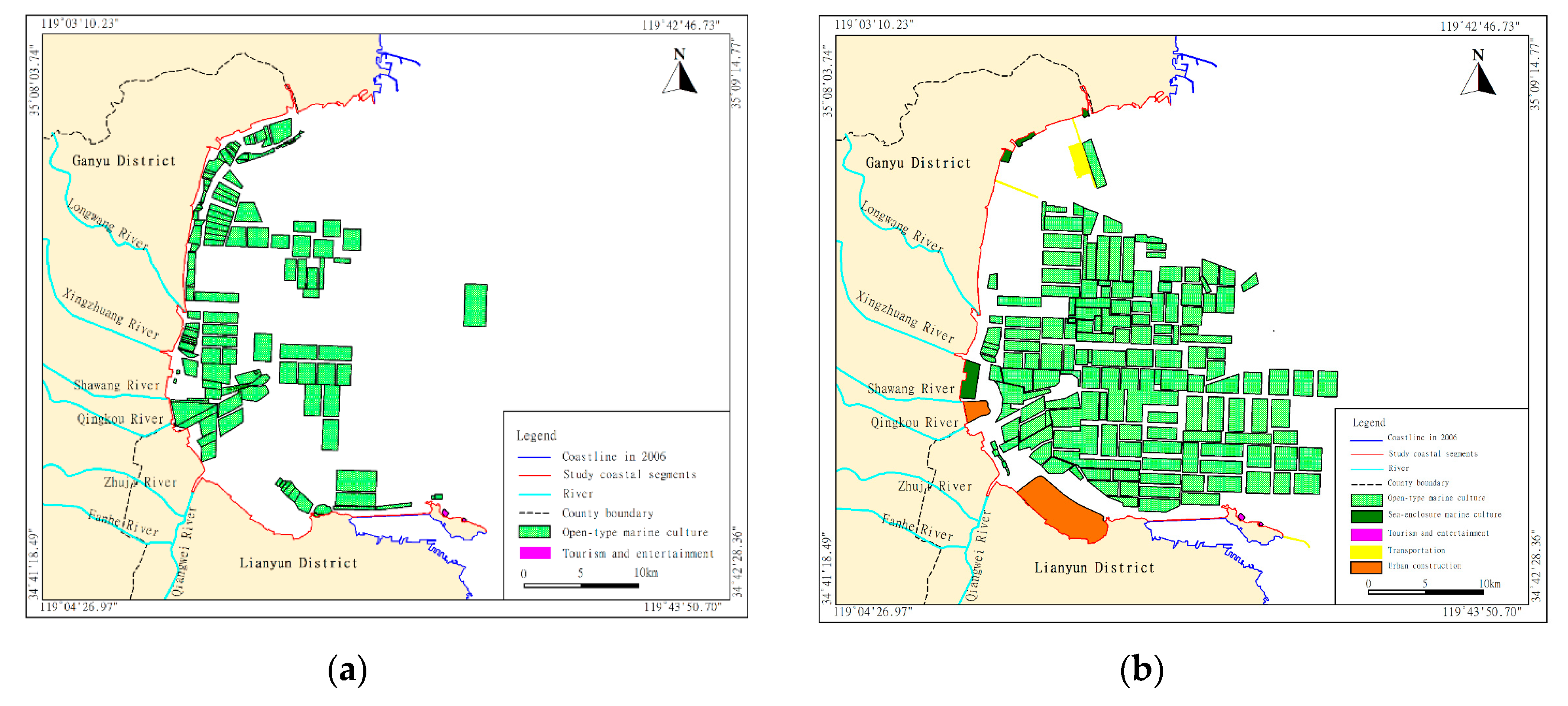Select the green Open-type marine culture swatch in legend (a)
Image resolution: width=1568 pixels, height=706 pixels.
[534, 532]
